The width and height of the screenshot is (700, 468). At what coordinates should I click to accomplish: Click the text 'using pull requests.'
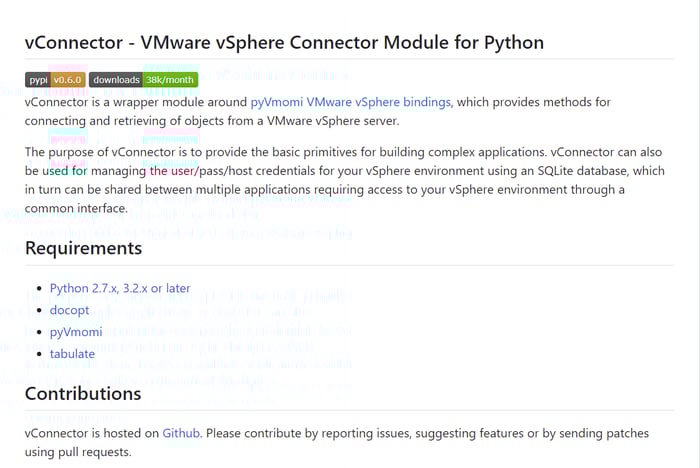pos(78,452)
